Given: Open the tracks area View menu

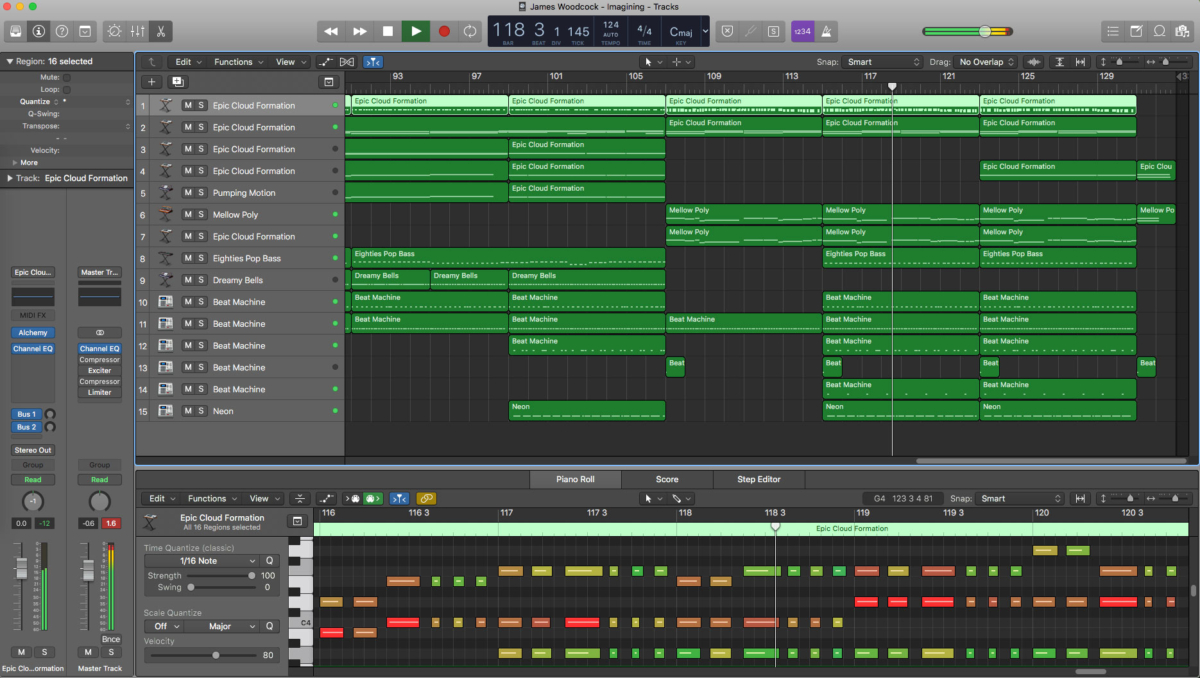Looking at the screenshot, I should coord(289,62).
